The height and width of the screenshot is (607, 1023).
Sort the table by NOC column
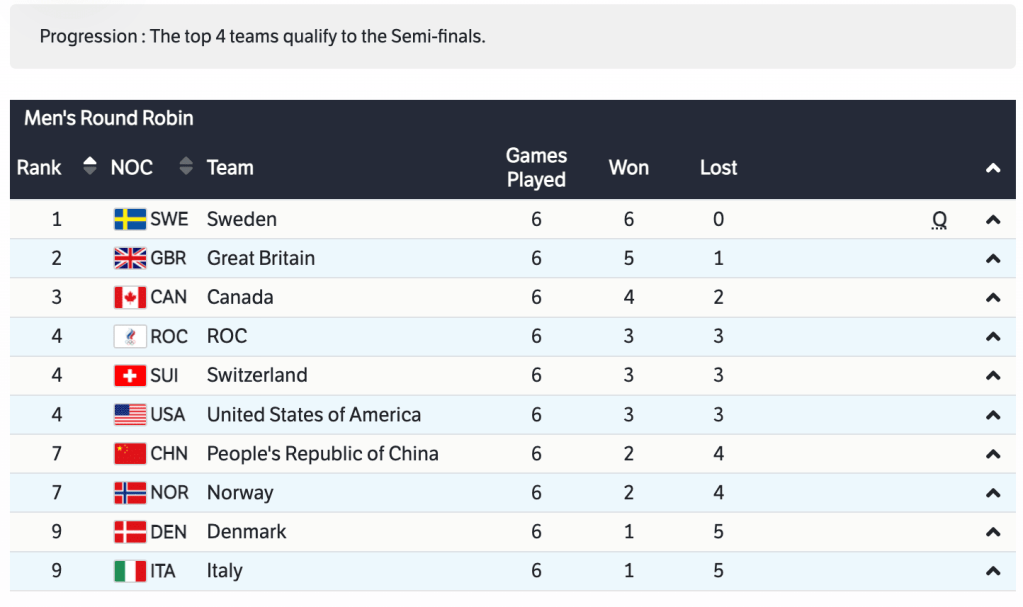point(186,167)
